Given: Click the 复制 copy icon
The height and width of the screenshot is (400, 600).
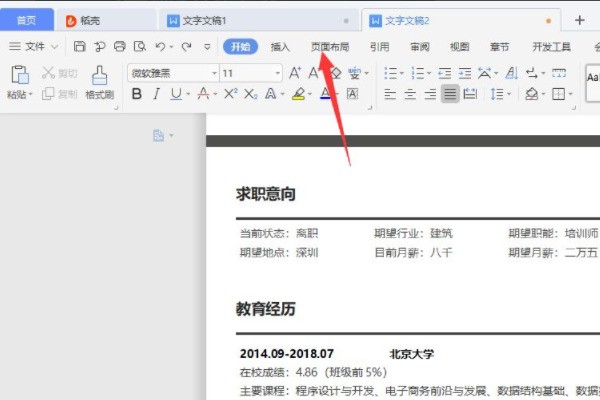Looking at the screenshot, I should [48, 93].
